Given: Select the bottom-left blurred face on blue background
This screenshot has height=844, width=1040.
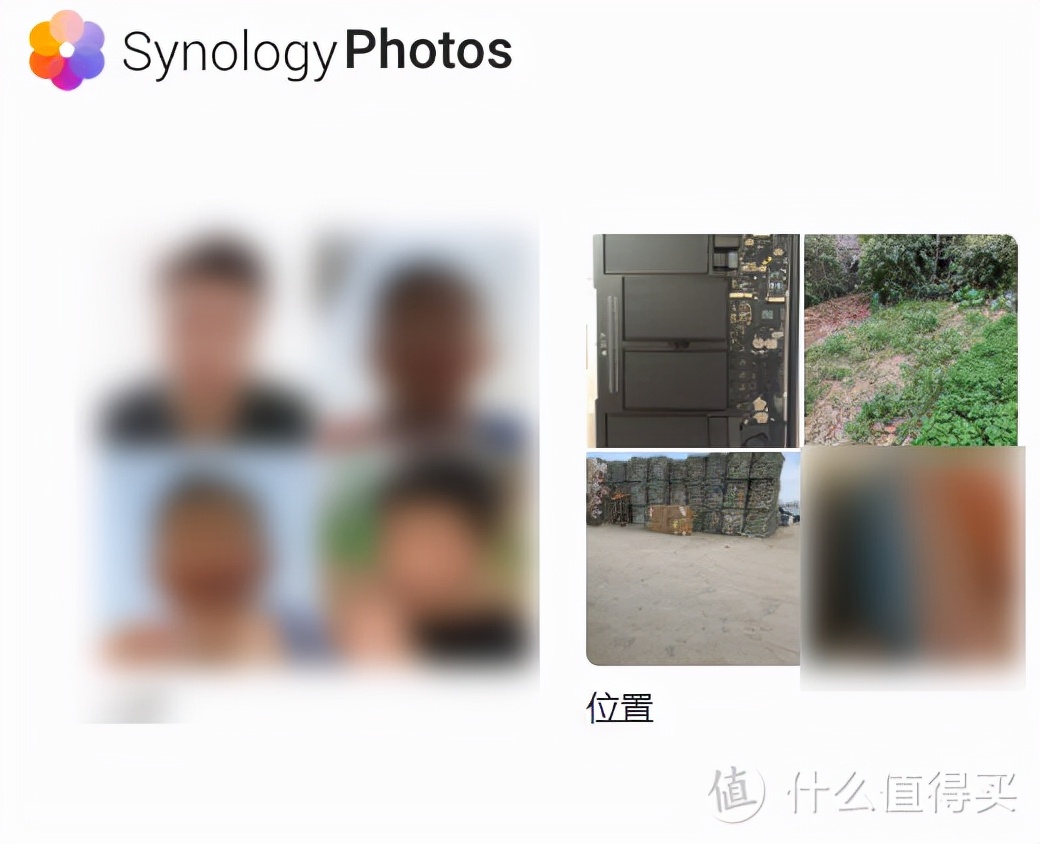Looking at the screenshot, I should tap(211, 559).
